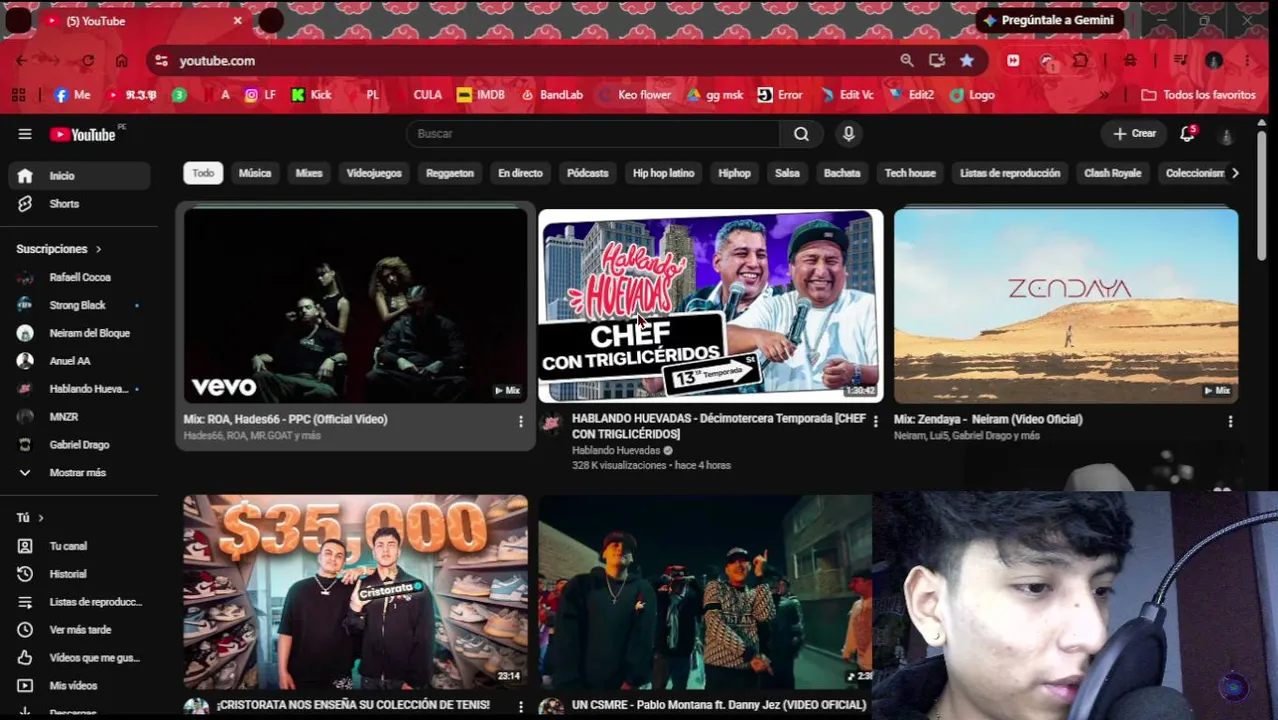The height and width of the screenshot is (720, 1278).
Task: Open Anuel AA subscription channel
Action: (80, 361)
